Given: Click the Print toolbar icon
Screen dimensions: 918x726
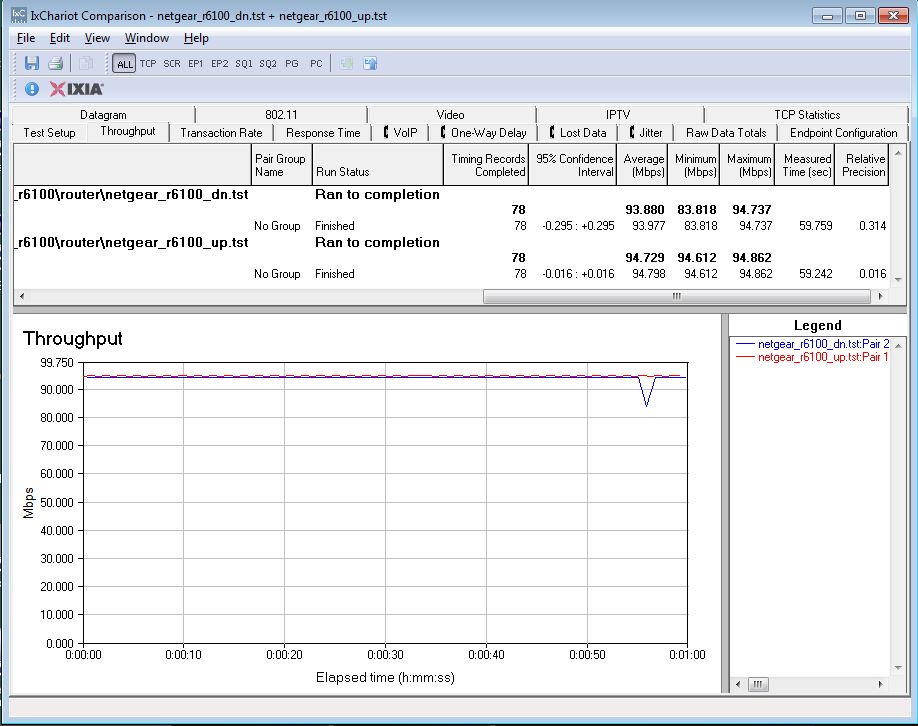Looking at the screenshot, I should pos(56,63).
